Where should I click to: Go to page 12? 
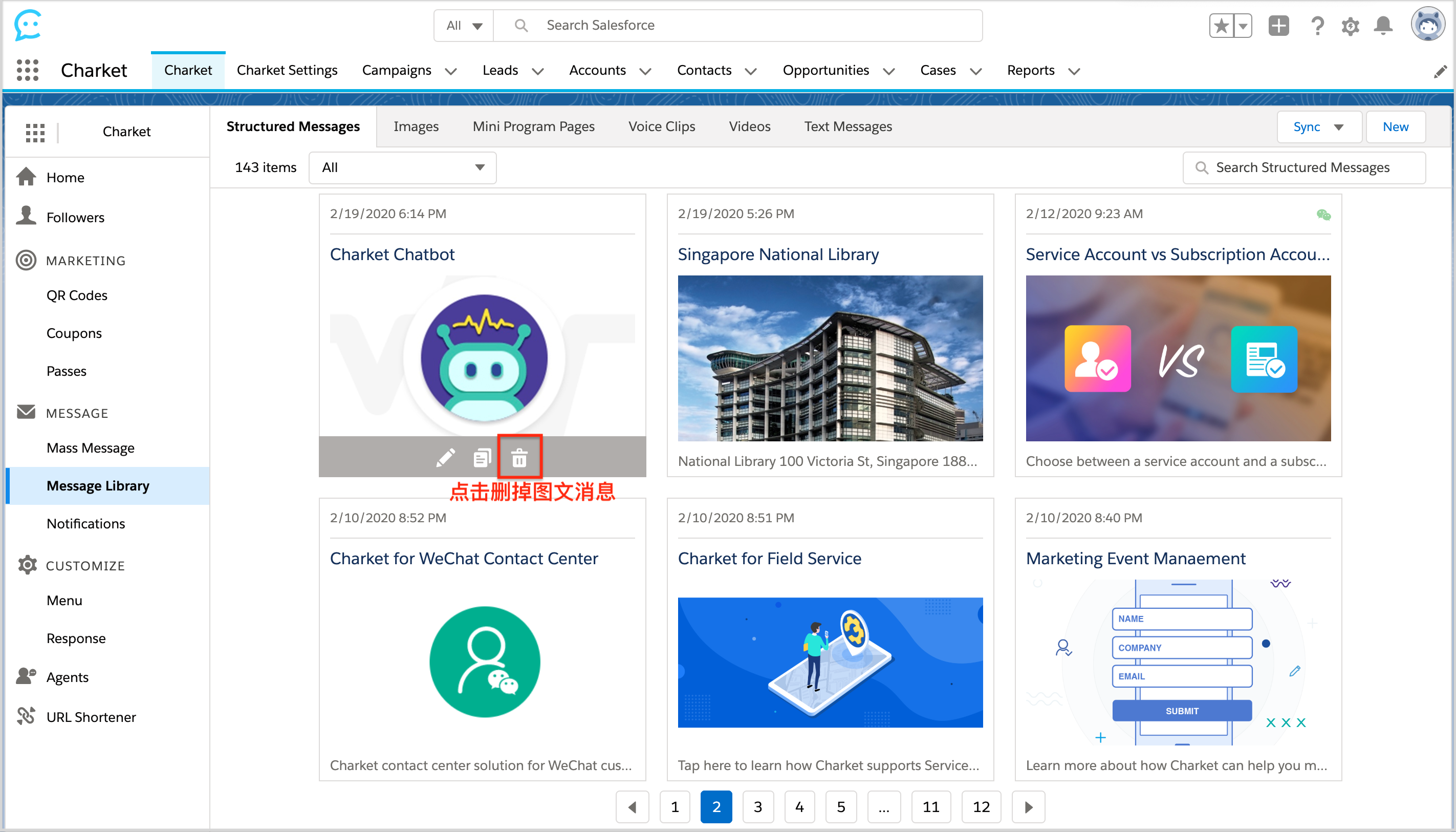tap(982, 807)
